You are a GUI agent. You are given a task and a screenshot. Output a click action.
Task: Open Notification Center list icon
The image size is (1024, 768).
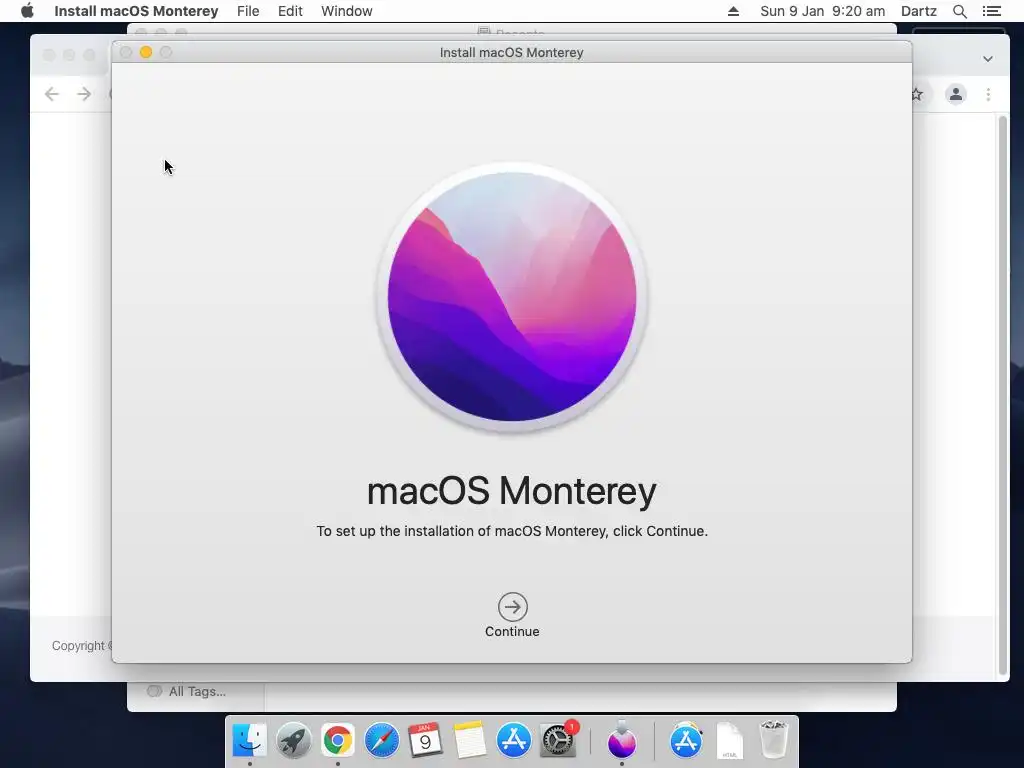point(991,11)
